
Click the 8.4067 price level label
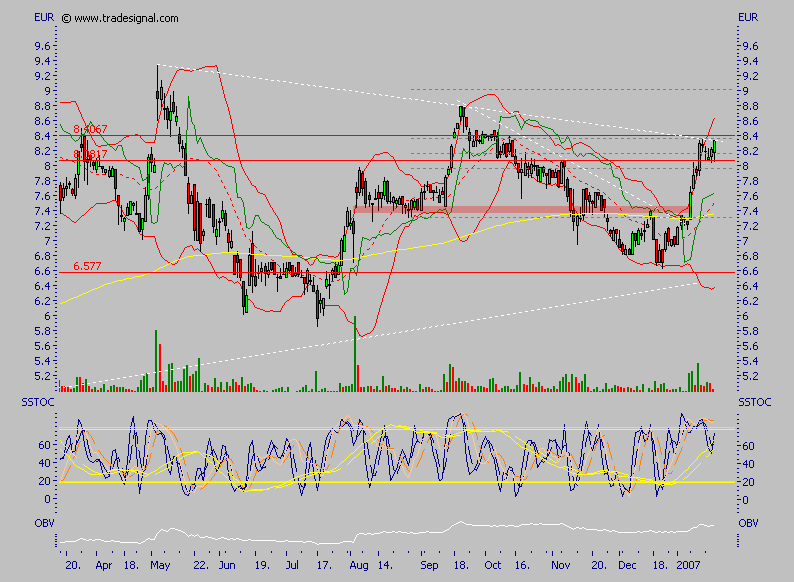pos(90,129)
